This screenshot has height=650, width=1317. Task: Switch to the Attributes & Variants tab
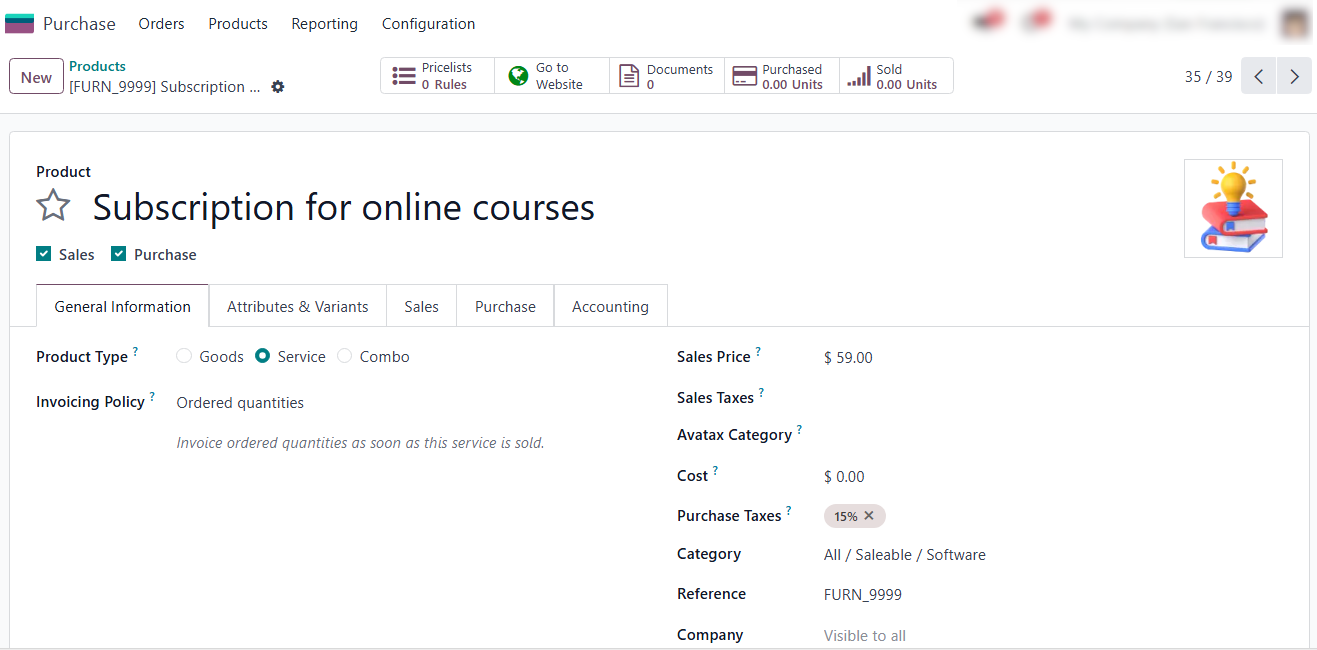click(297, 307)
